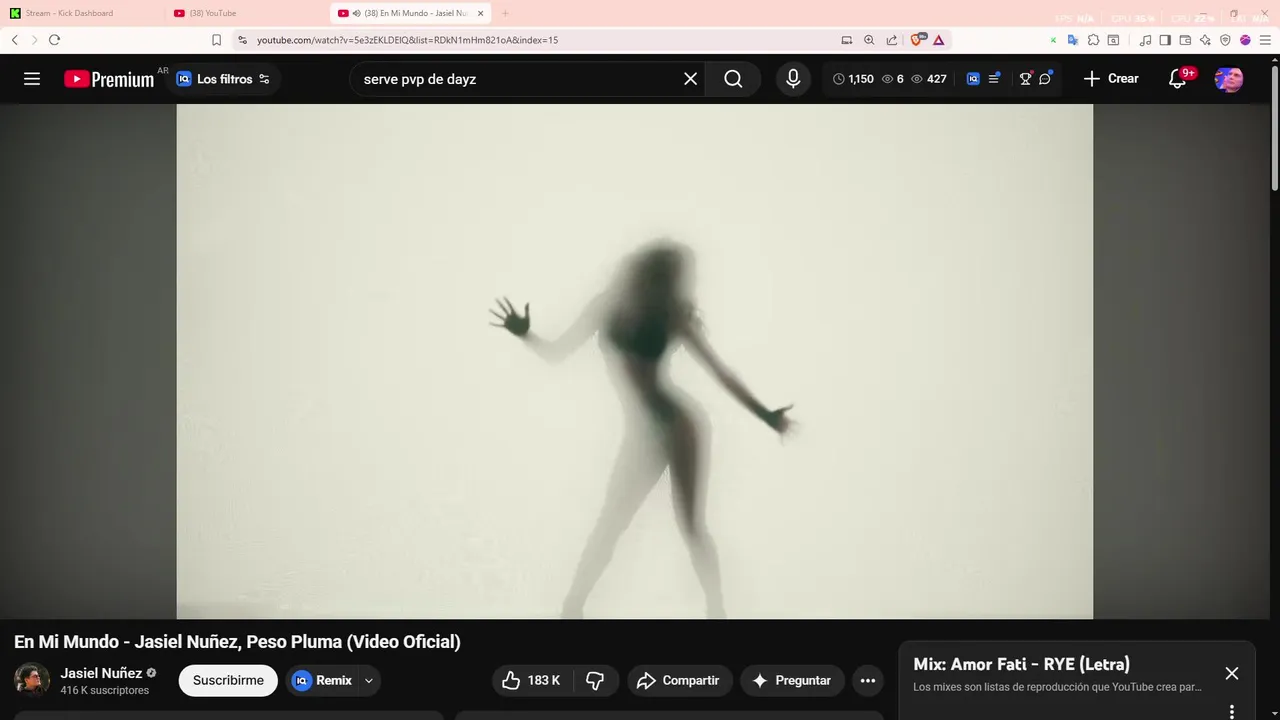The image size is (1280, 720).
Task: Like the video (183 K)
Action: (x=530, y=680)
